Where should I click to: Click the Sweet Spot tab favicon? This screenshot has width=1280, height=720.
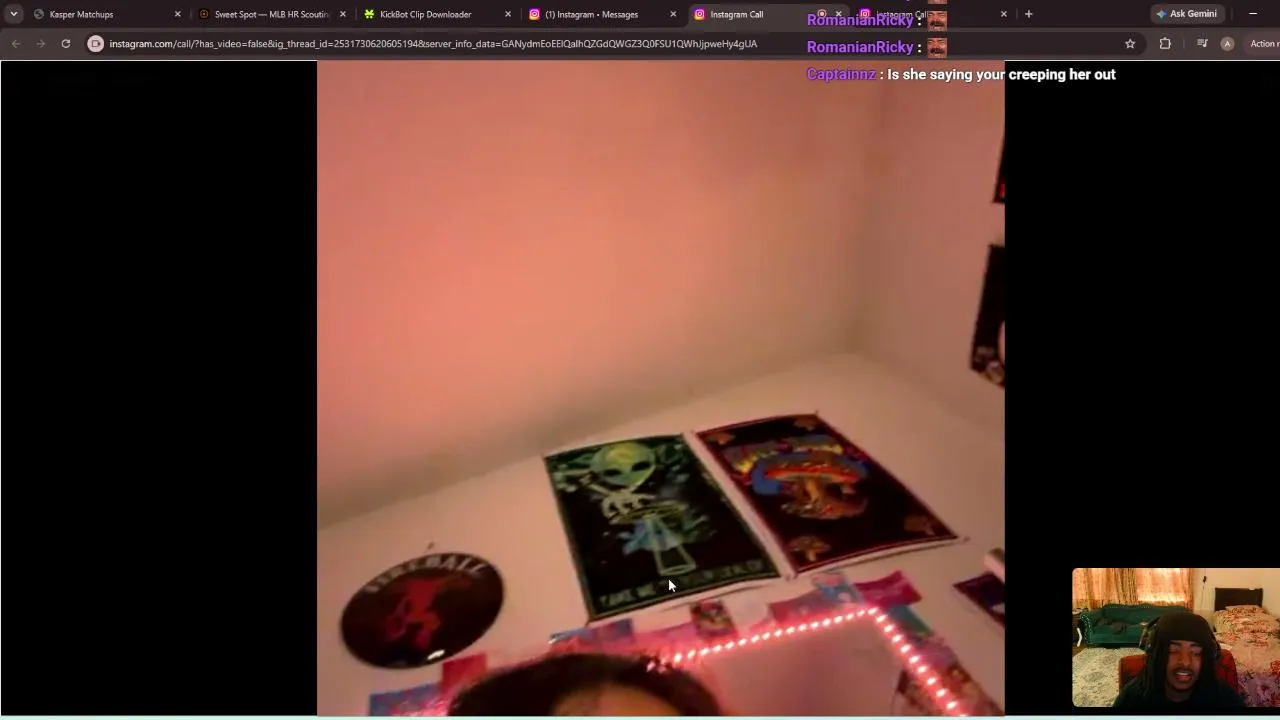(x=204, y=14)
